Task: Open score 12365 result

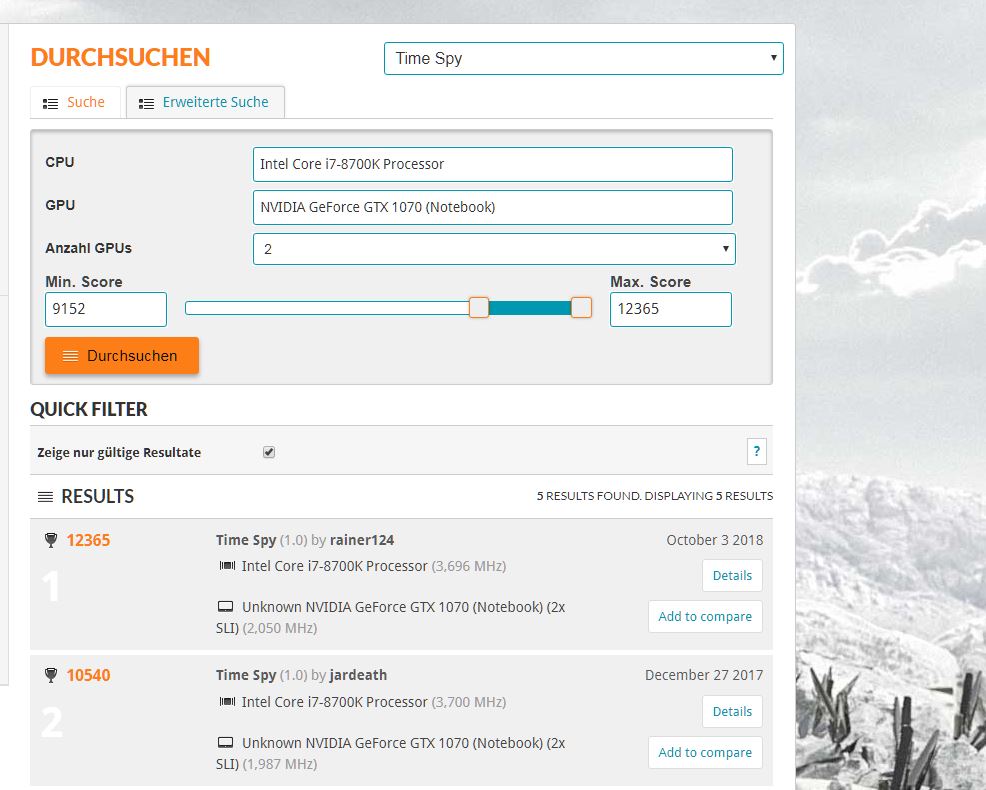Action: 88,540
